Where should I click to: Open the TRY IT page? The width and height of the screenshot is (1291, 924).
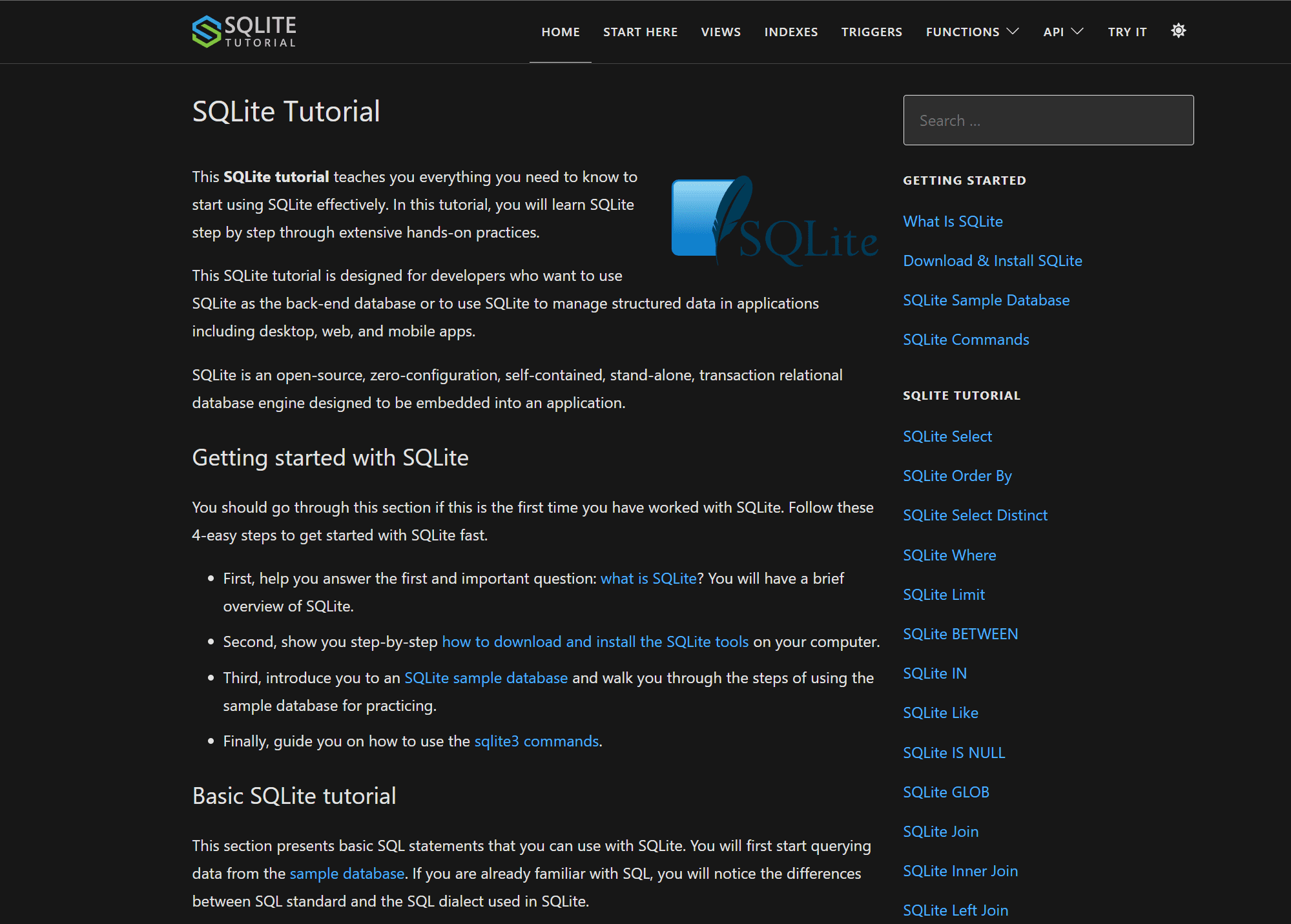pos(1126,31)
